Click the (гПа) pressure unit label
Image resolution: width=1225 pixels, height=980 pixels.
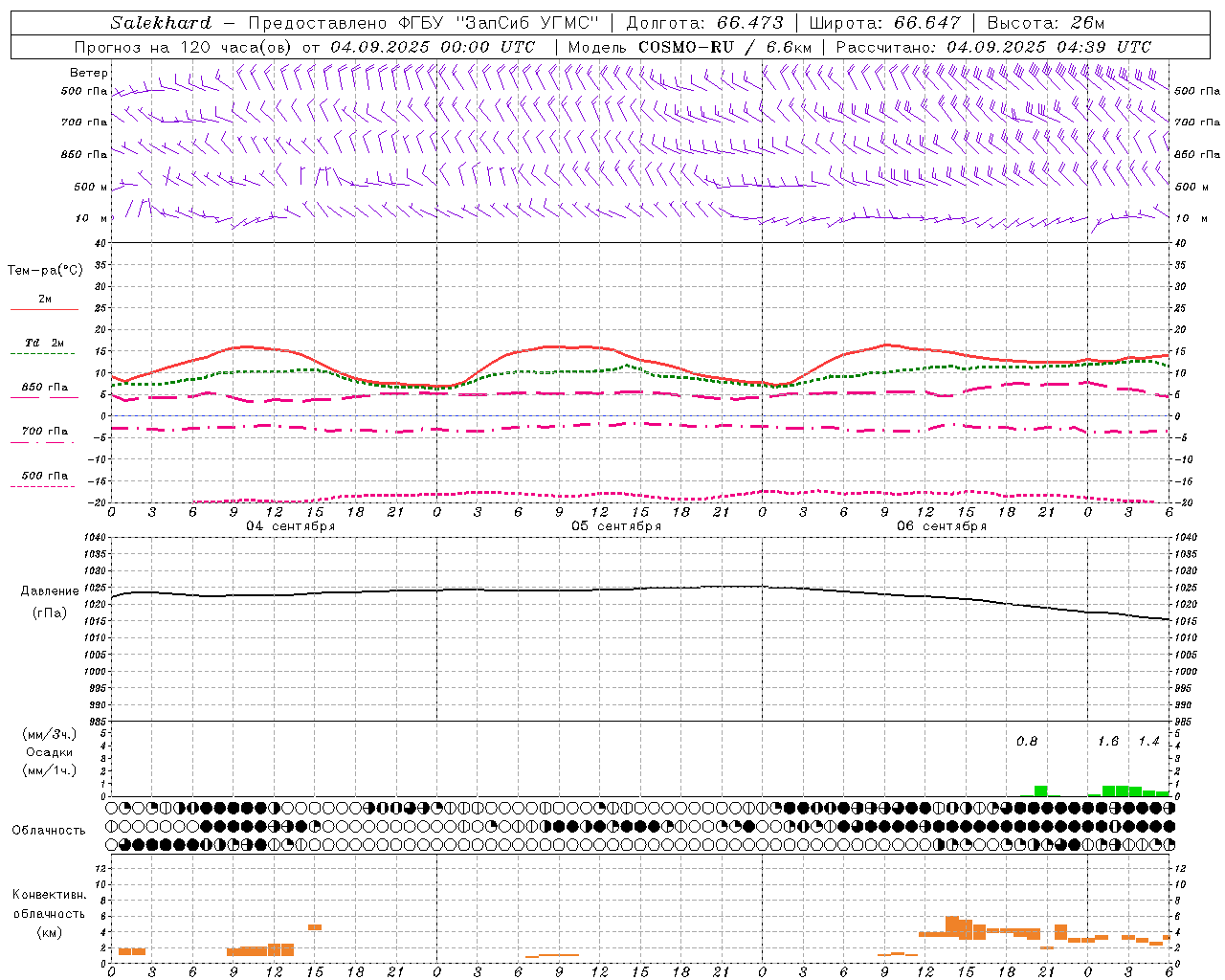click(50, 613)
